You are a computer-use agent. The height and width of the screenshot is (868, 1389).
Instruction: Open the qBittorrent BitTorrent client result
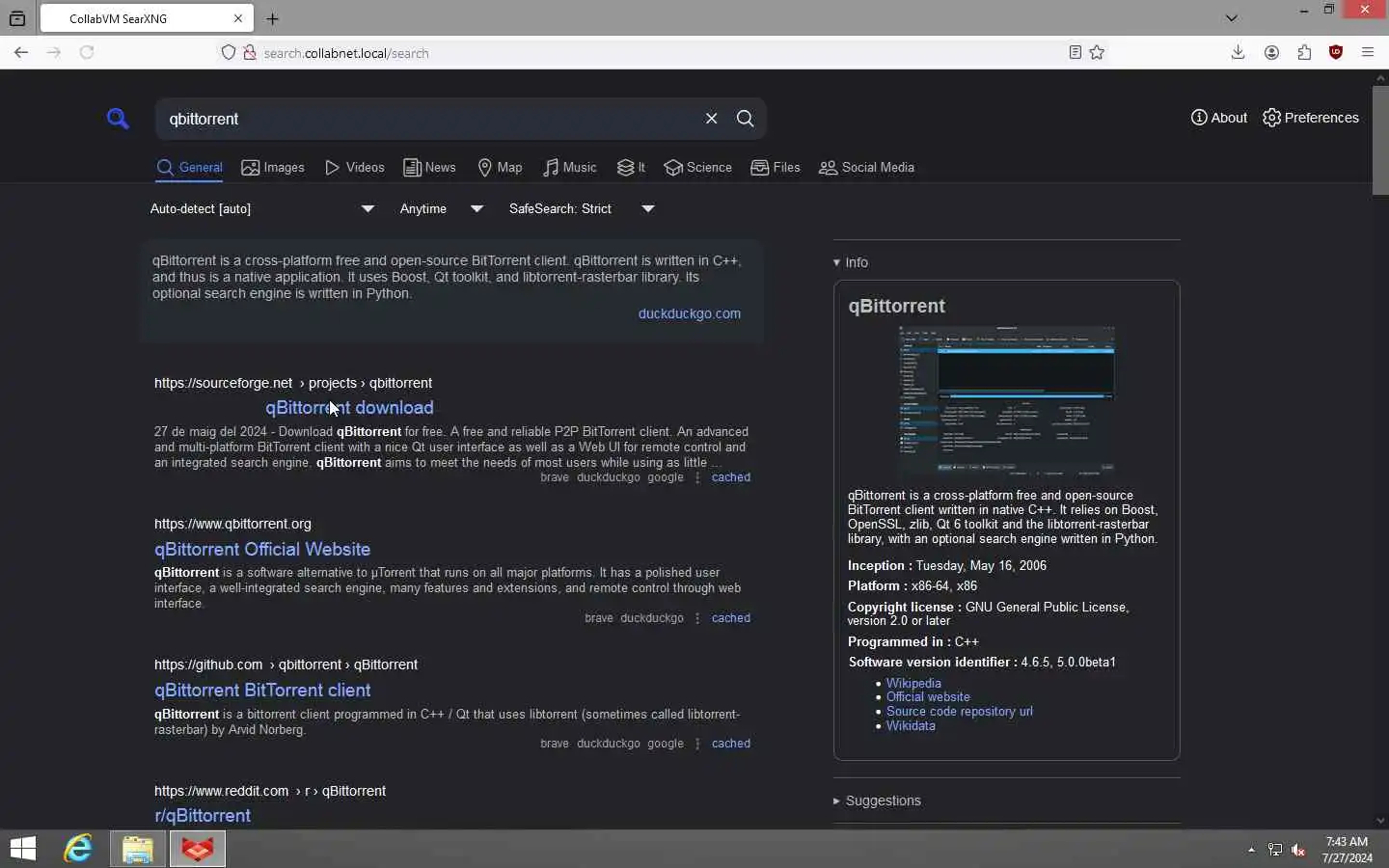tap(262, 691)
